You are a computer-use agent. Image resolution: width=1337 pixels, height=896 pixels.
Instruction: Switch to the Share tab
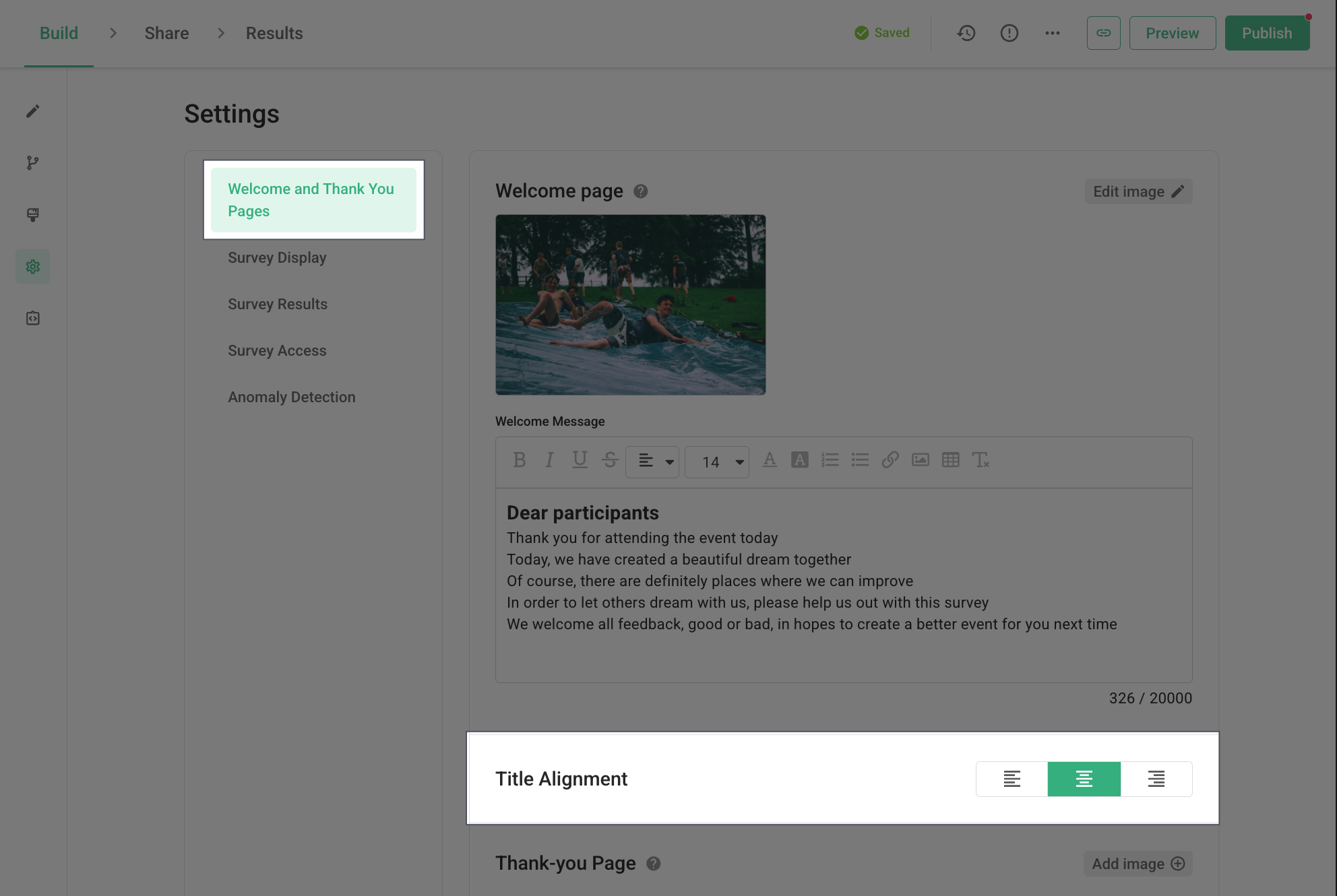coord(166,32)
